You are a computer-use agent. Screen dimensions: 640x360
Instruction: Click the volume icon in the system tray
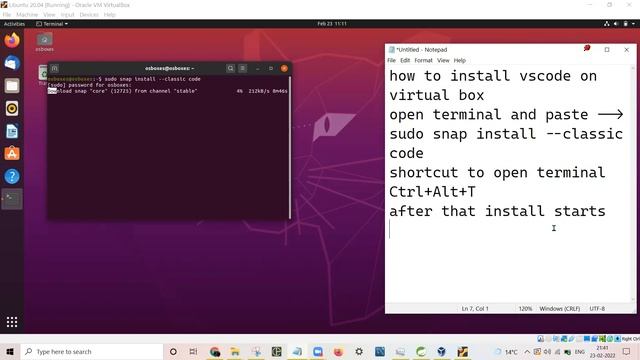[x=547, y=352]
